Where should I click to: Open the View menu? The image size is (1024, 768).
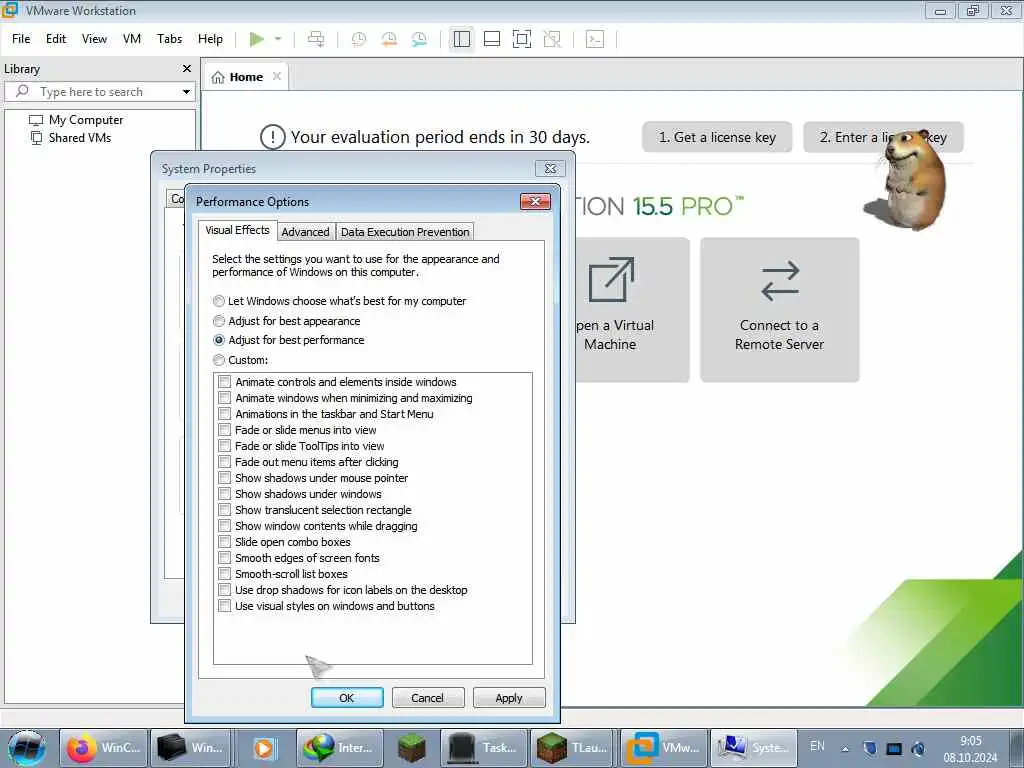94,39
